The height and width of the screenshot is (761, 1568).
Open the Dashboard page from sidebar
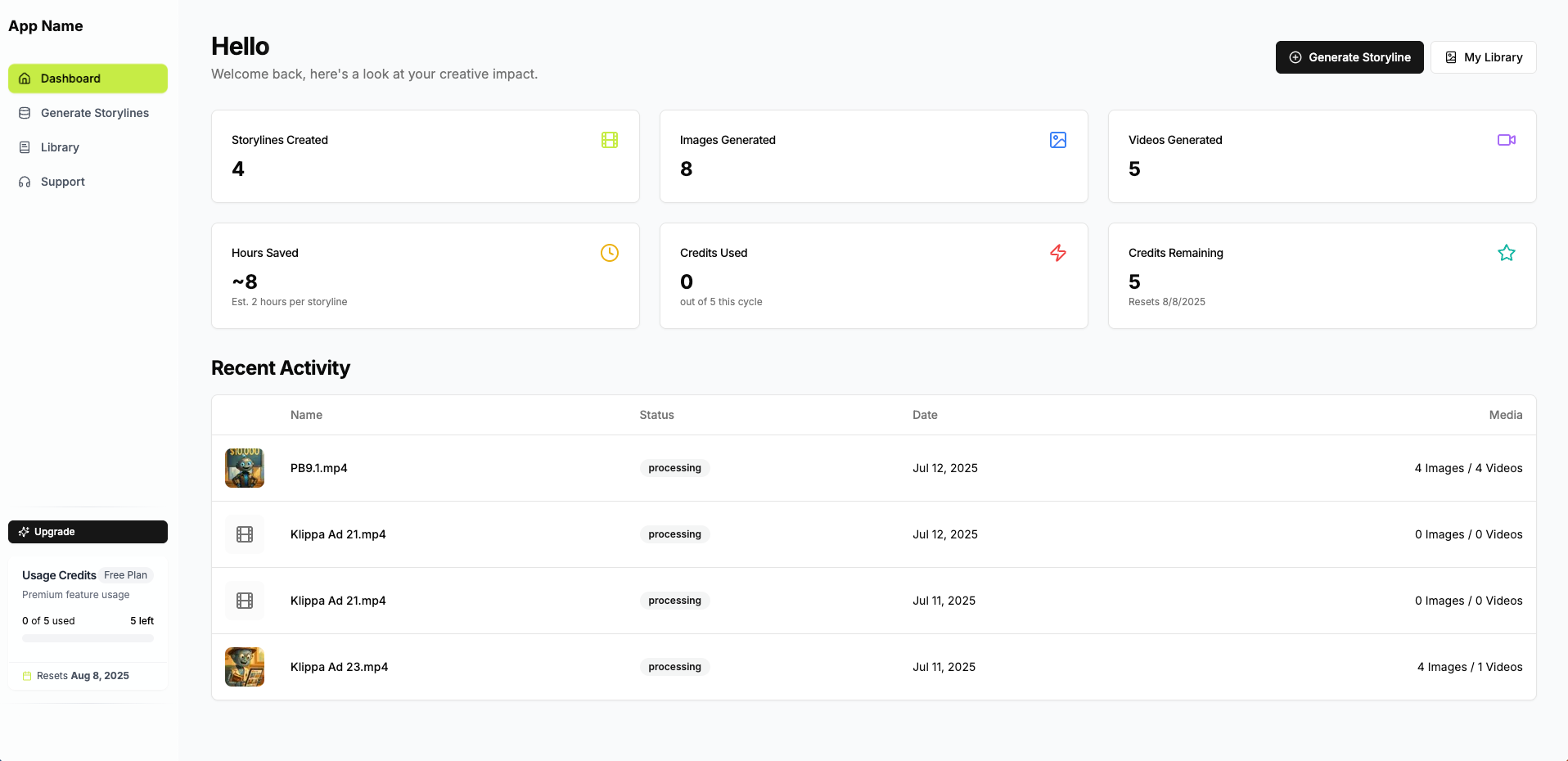(x=88, y=79)
